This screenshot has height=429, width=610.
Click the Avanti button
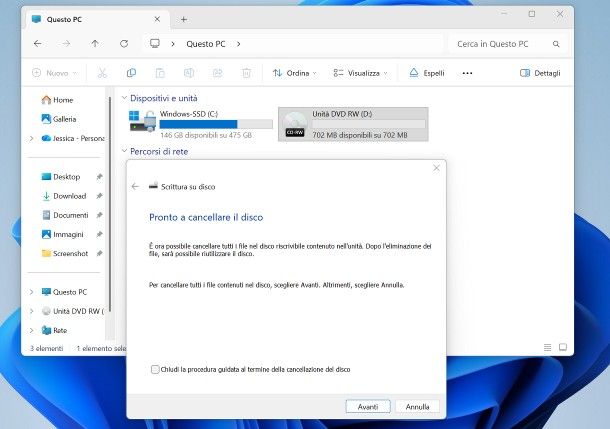coord(367,407)
